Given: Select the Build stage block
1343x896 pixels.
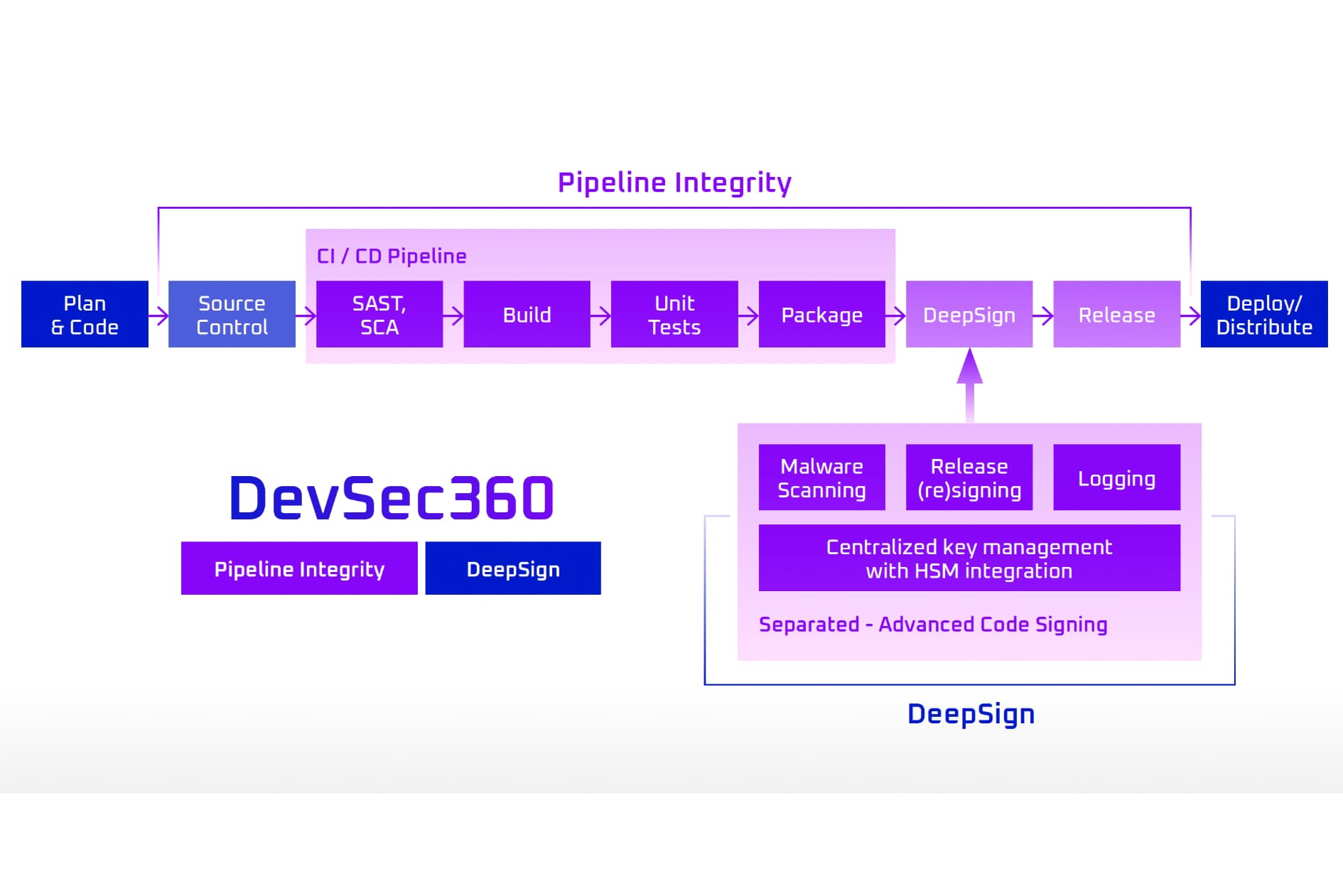Looking at the screenshot, I should (527, 314).
